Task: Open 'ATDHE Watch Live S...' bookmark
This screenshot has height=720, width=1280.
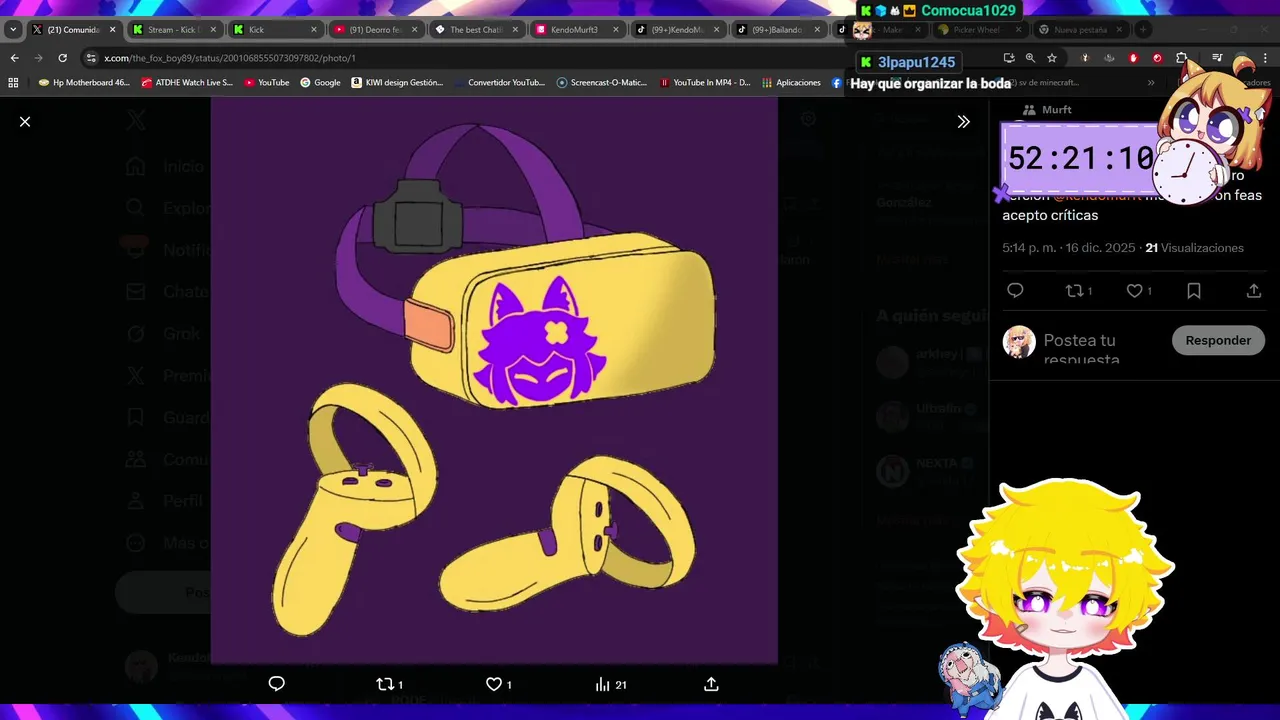Action: coord(187,82)
